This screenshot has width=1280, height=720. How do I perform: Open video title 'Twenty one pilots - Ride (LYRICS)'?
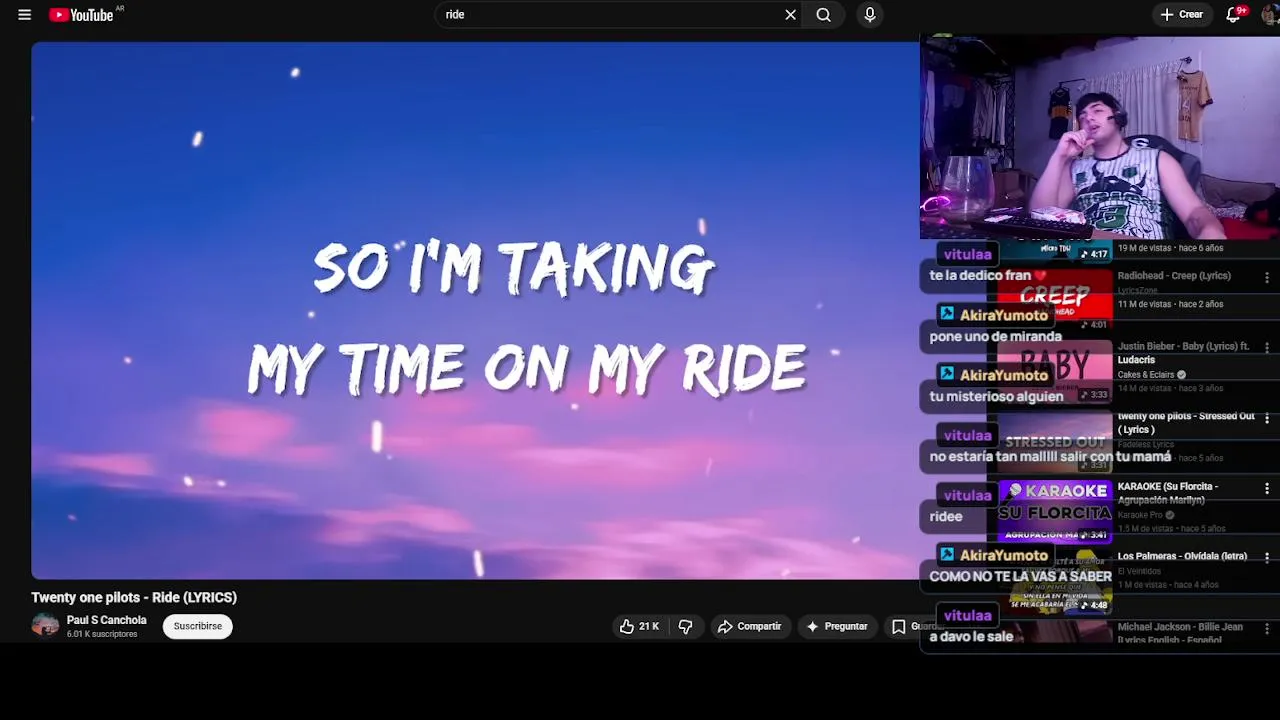pyautogui.click(x=134, y=597)
